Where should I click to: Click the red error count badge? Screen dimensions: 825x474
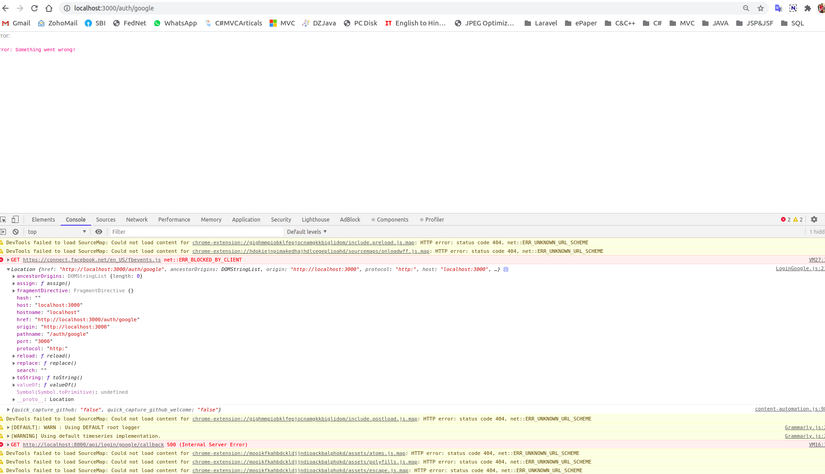(786, 219)
